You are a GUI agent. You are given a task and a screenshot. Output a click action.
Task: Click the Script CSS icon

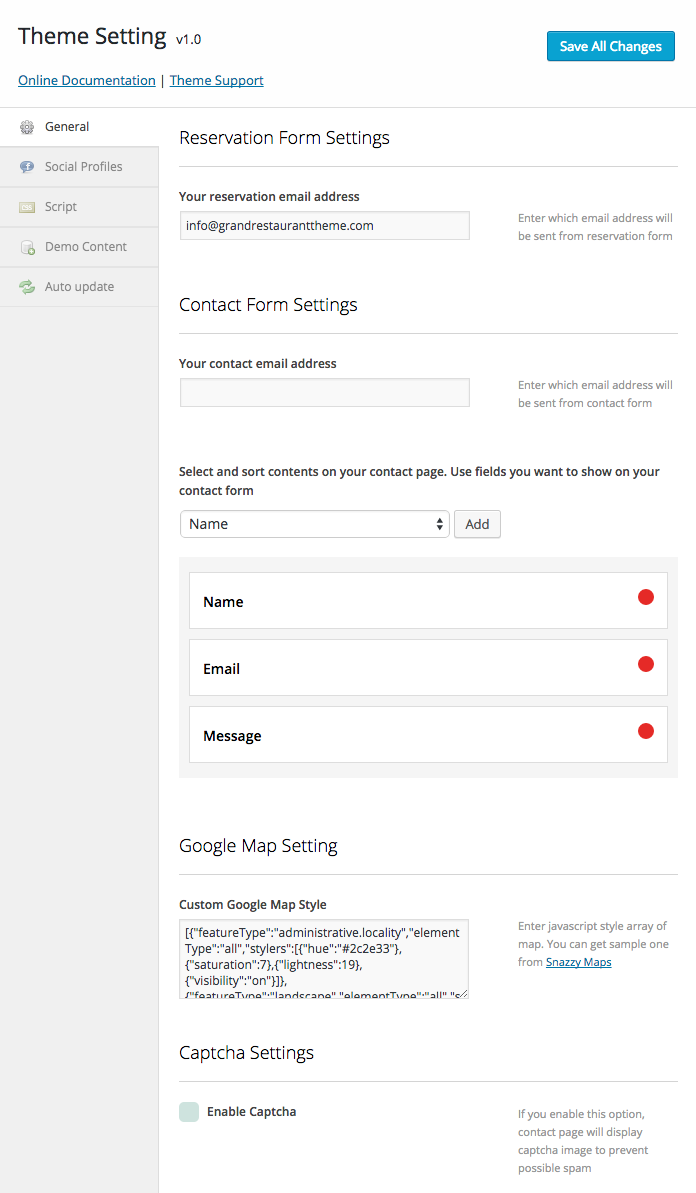(27, 207)
